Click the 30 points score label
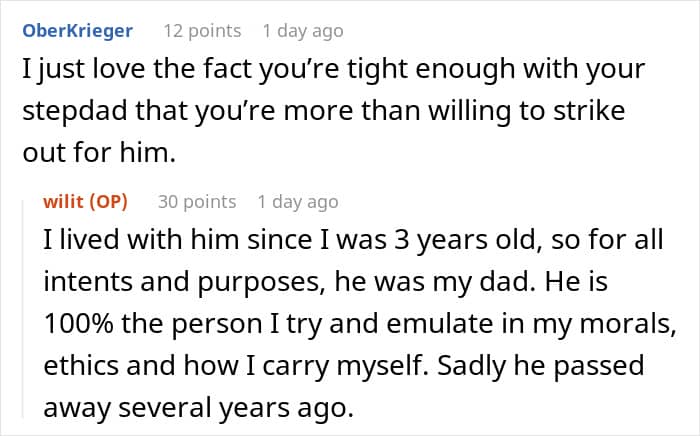Viewport: 700px width, 436px height. click(x=197, y=202)
